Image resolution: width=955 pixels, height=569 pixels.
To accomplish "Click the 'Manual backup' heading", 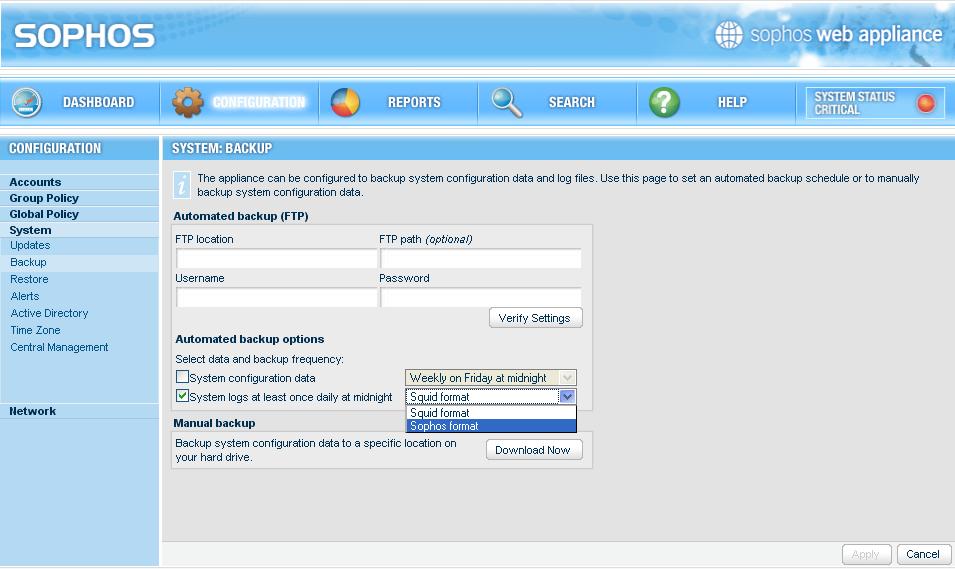I will tap(214, 423).
